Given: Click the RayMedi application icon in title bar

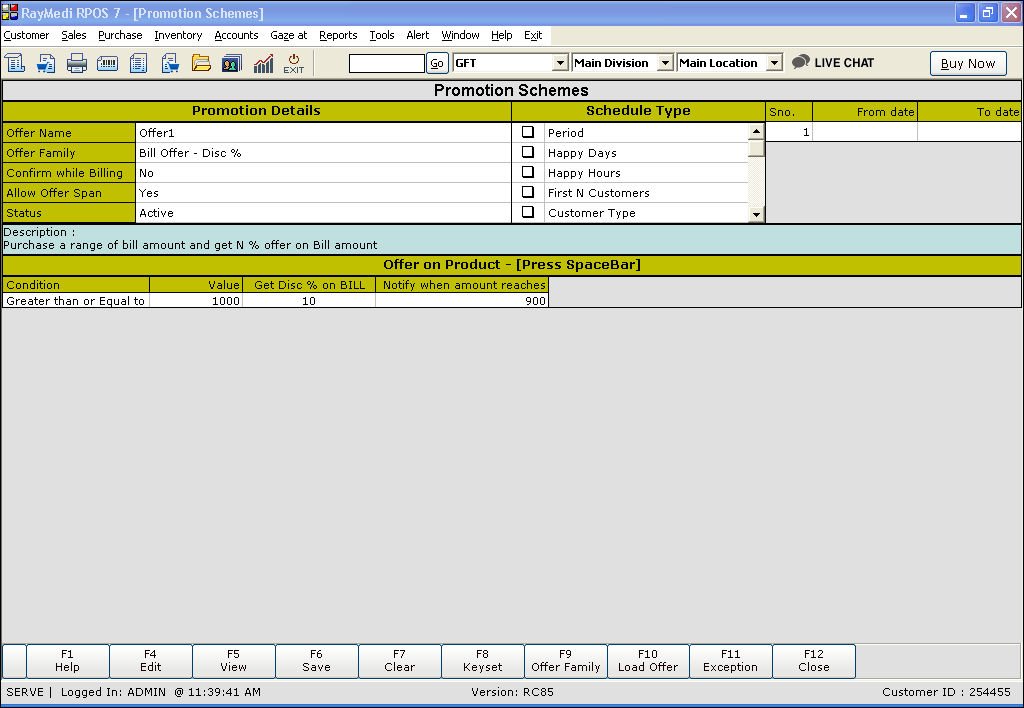Looking at the screenshot, I should click(10, 12).
